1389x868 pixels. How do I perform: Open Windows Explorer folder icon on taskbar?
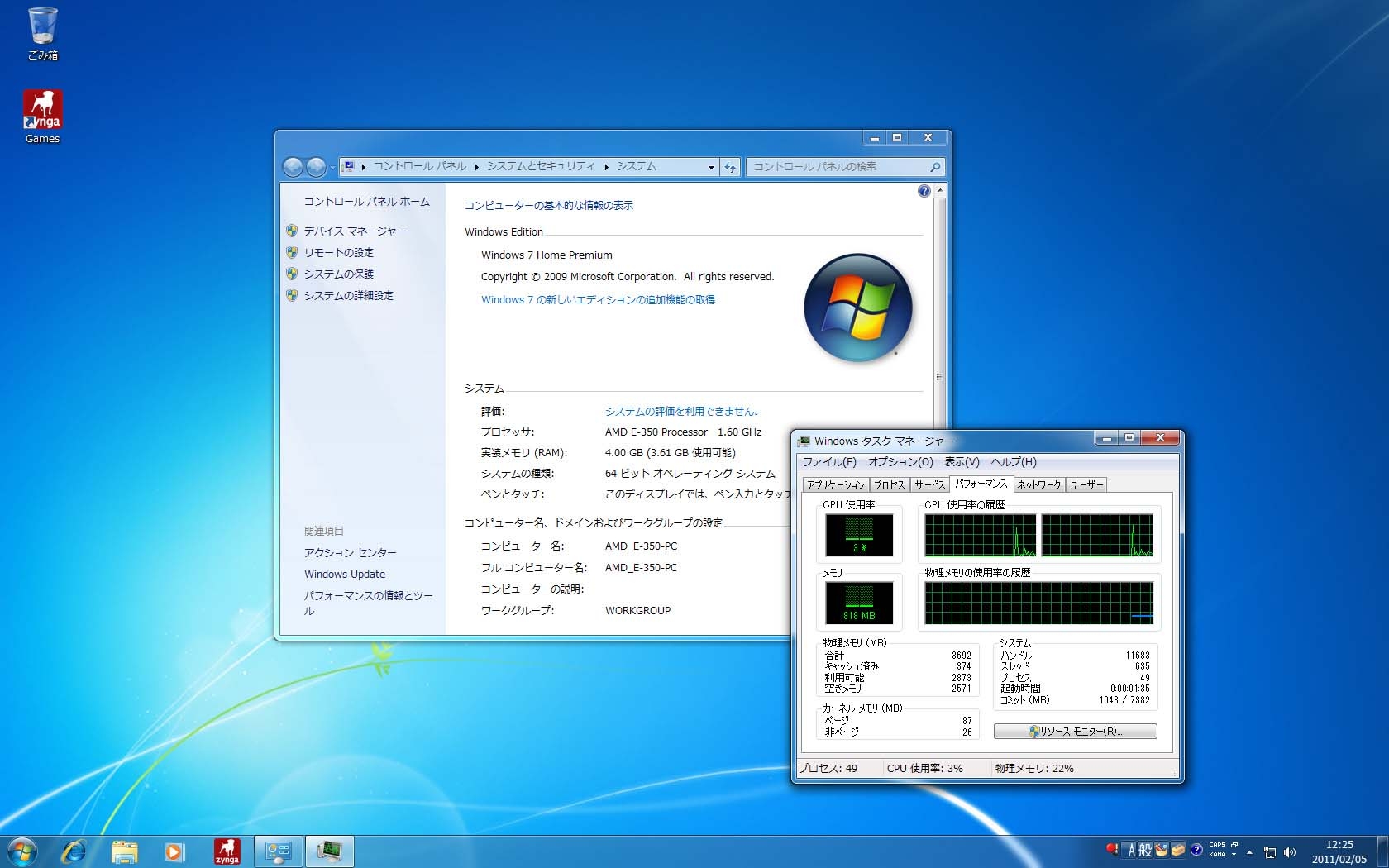pyautogui.click(x=124, y=851)
